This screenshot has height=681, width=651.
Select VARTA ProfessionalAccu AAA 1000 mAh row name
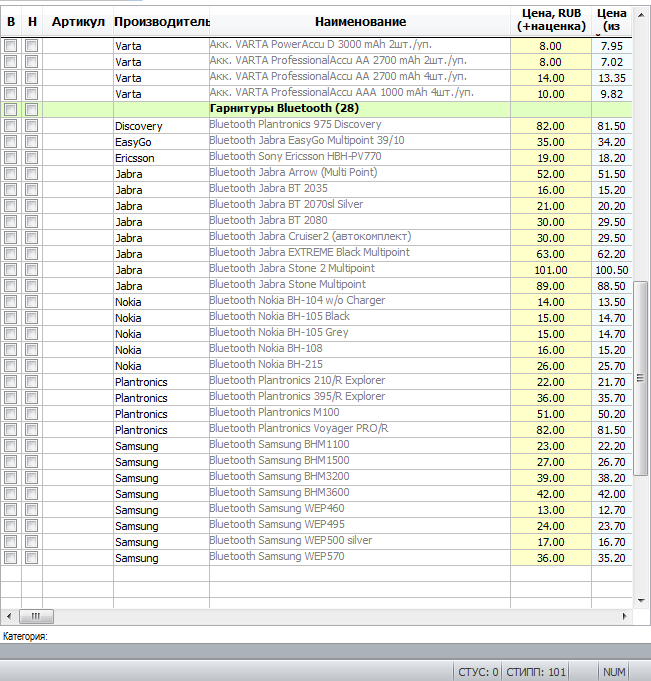[x=341, y=93]
